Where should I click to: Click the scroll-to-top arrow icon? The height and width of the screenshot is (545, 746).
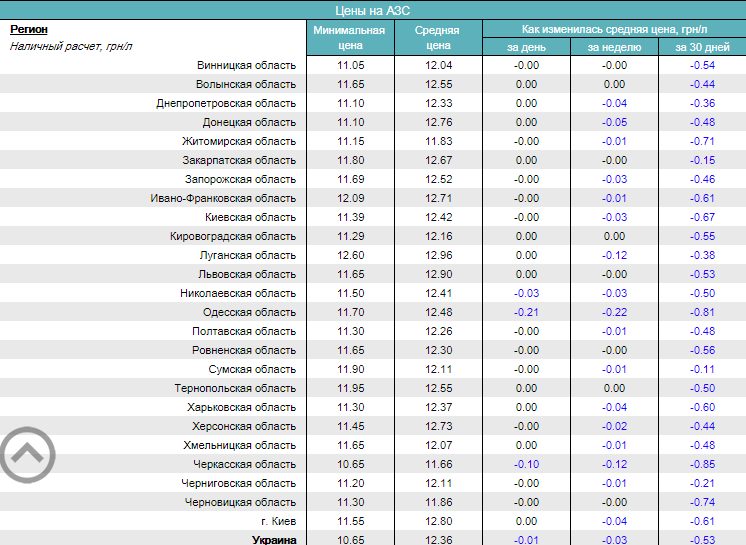point(27,455)
